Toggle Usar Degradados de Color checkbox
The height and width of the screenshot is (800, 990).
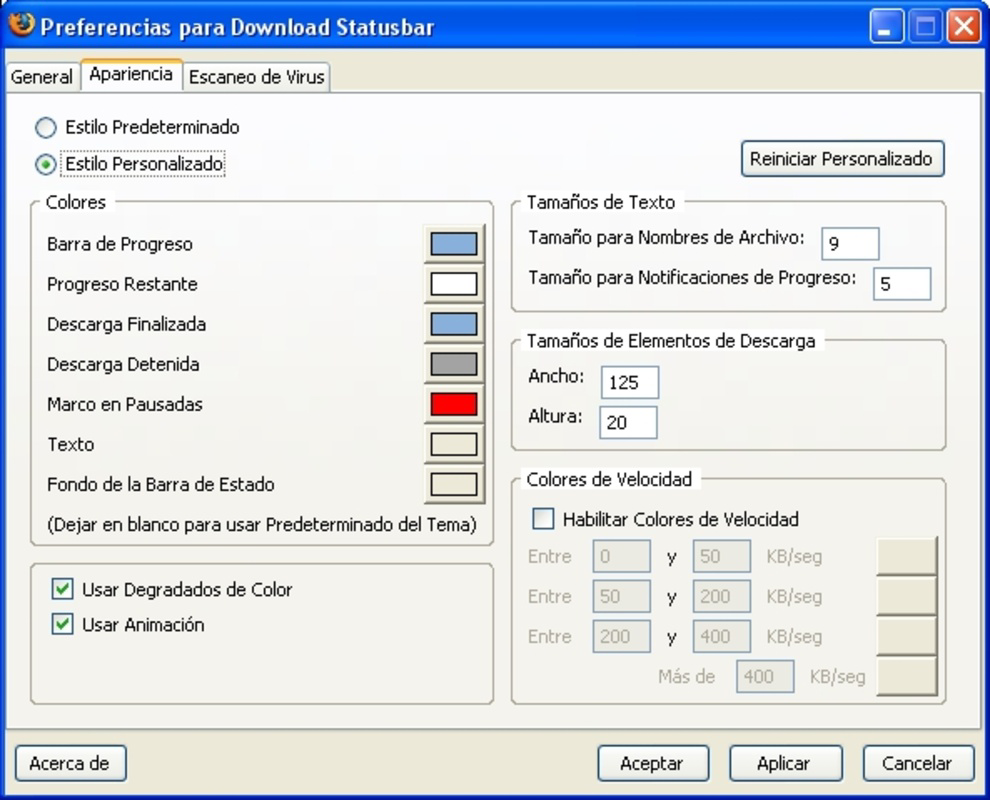62,589
